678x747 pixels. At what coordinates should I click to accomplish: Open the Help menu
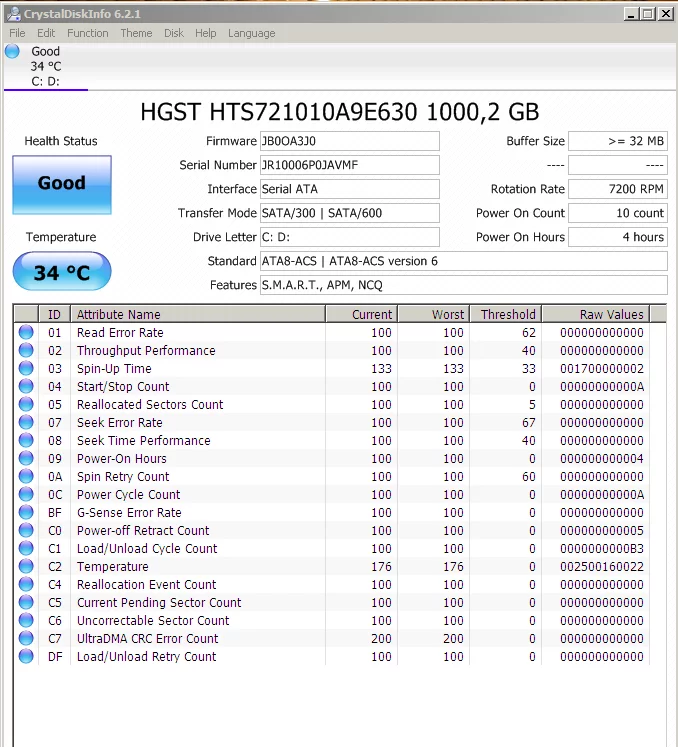[x=205, y=33]
